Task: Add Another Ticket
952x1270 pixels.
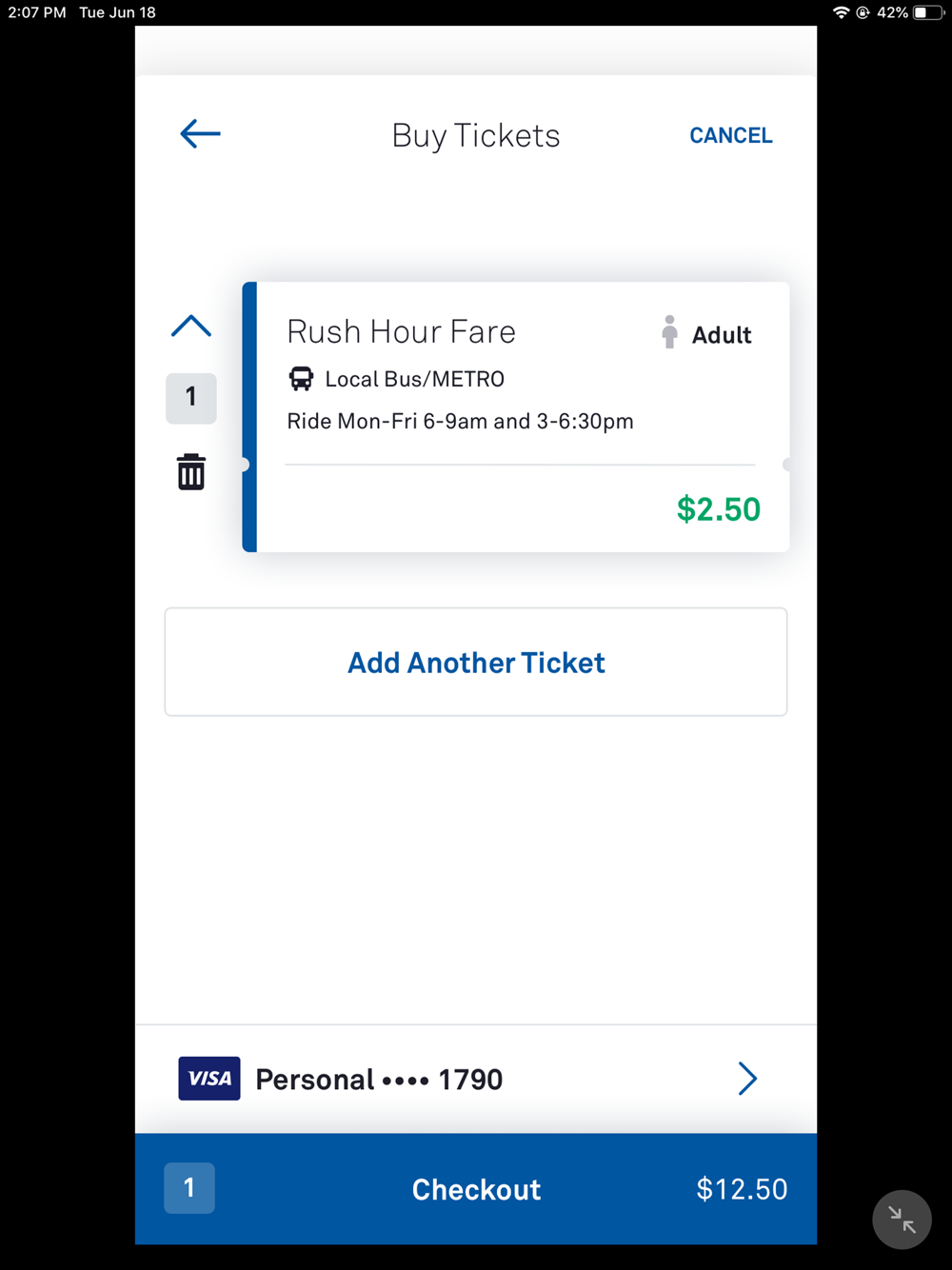Action: pyautogui.click(x=476, y=662)
